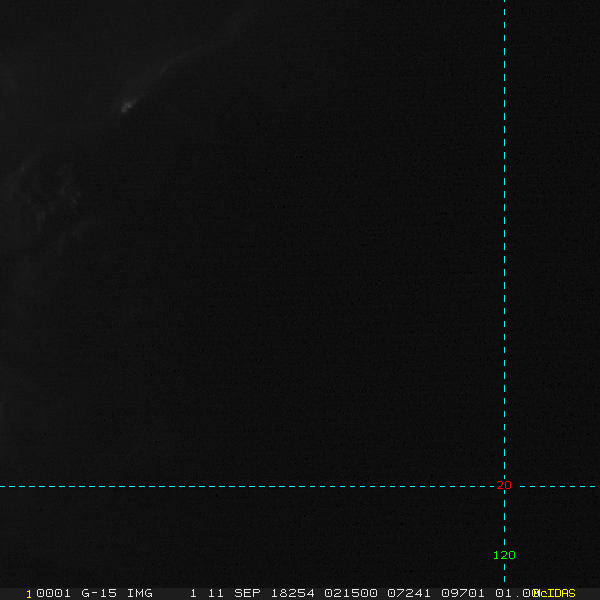Screen dimensions: 600x600
Task: Click the 021500 time value
Action: 351,593
